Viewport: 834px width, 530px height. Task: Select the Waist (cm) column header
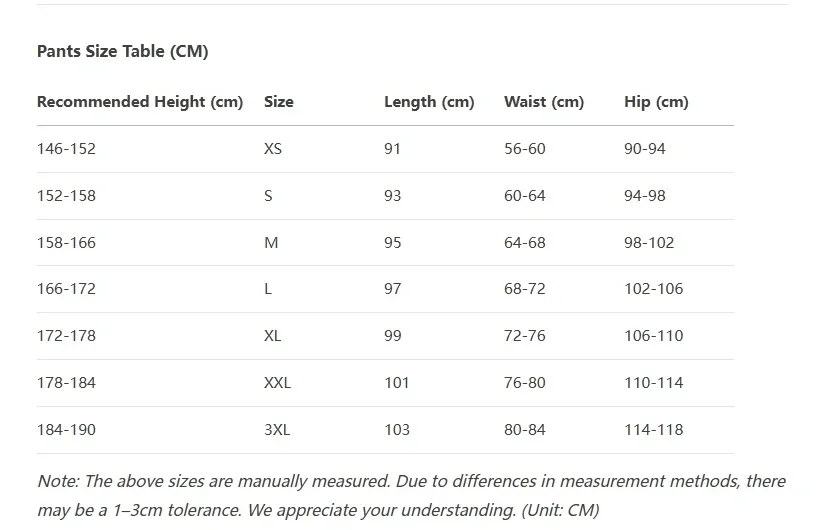tap(544, 102)
